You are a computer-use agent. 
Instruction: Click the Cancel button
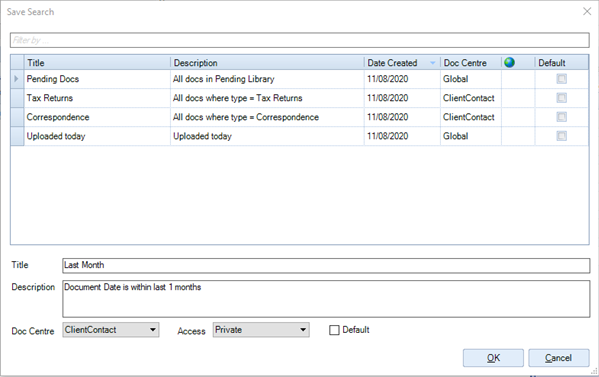tap(559, 358)
